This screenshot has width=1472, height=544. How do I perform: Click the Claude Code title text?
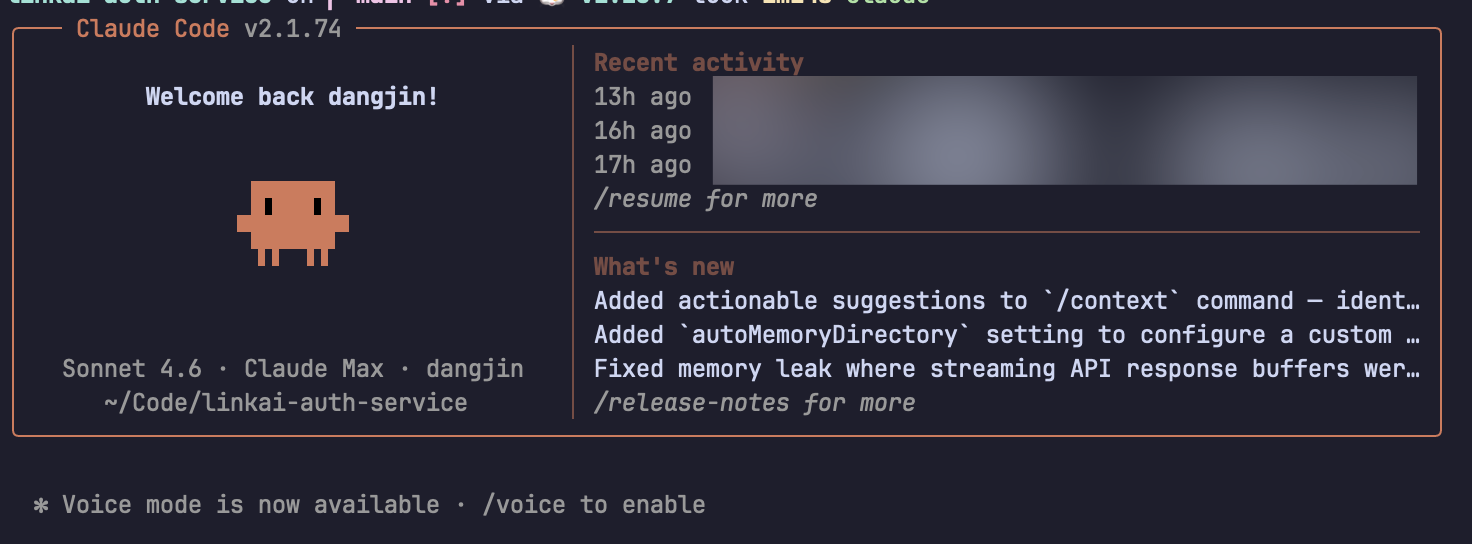153,29
